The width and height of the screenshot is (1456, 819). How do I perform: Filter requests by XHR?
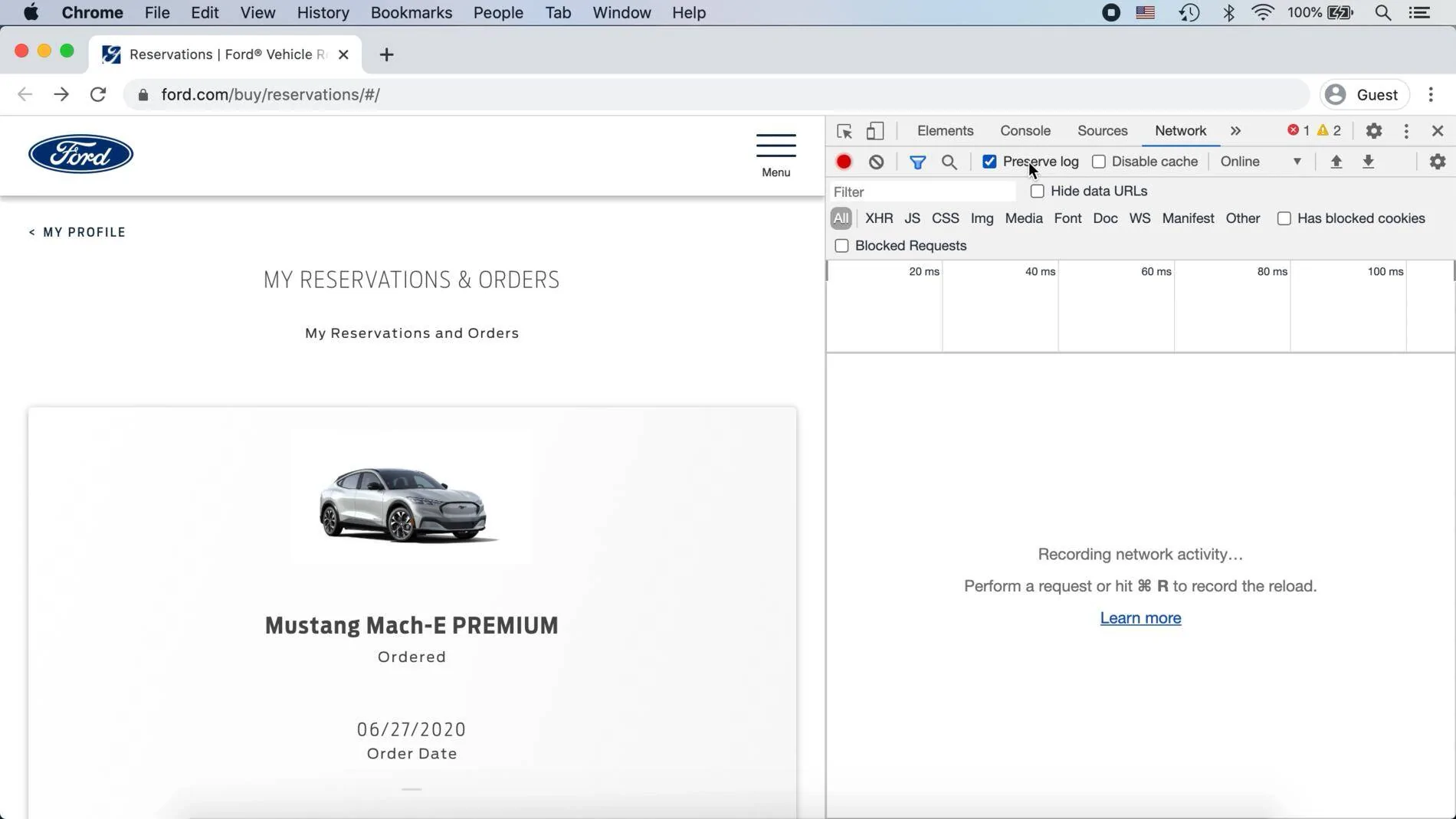point(879,218)
